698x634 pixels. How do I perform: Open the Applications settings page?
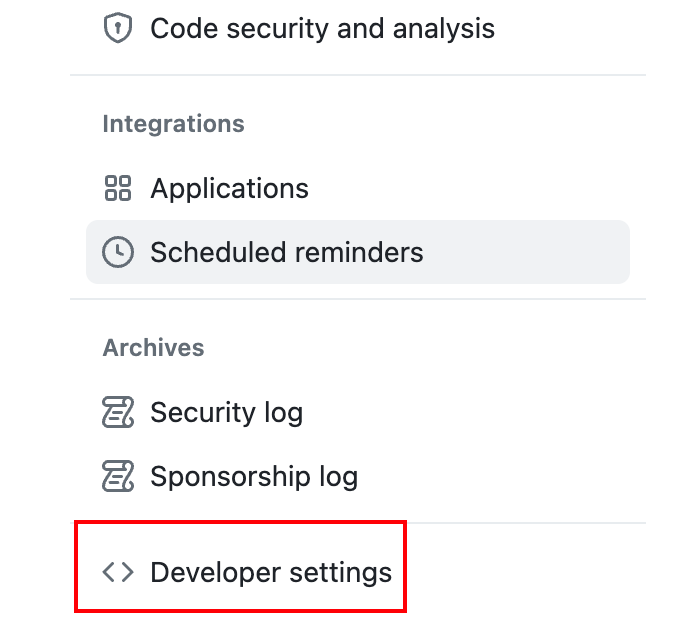point(229,189)
